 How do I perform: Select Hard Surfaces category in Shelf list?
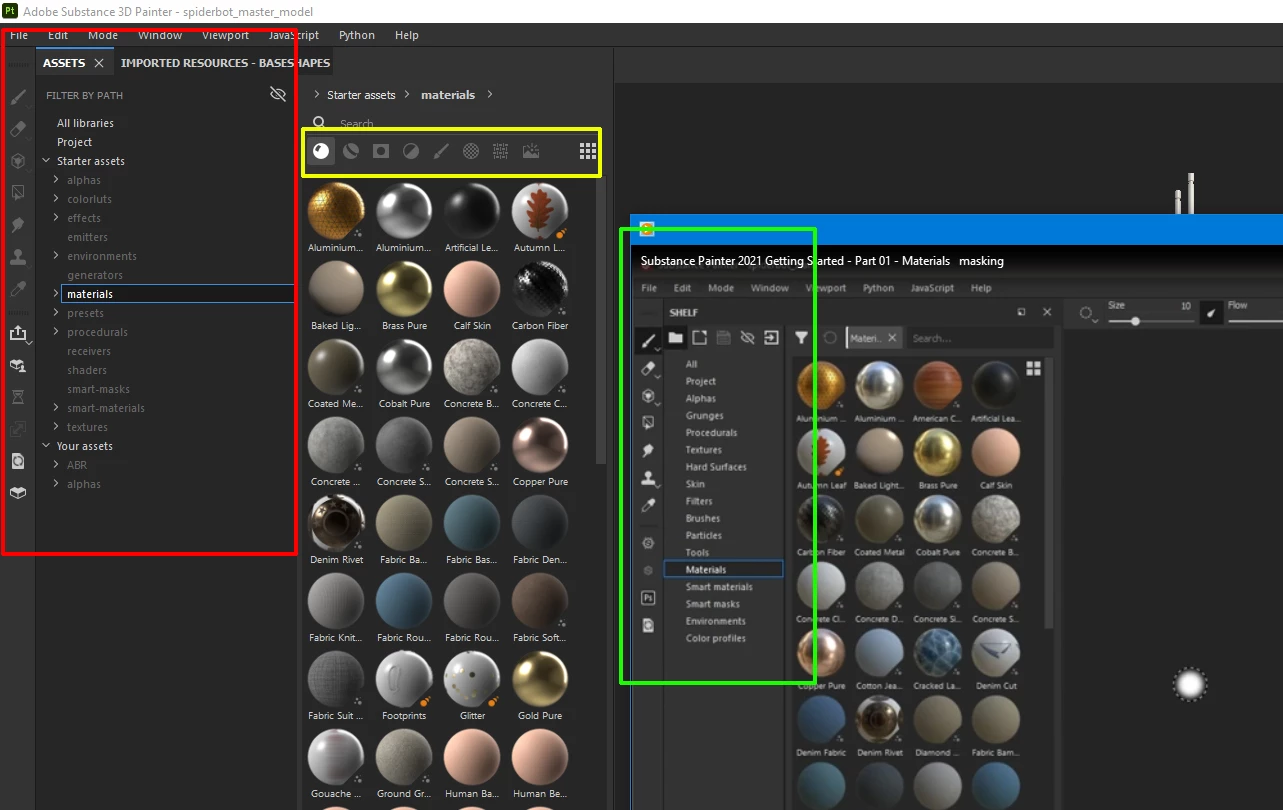[716, 467]
